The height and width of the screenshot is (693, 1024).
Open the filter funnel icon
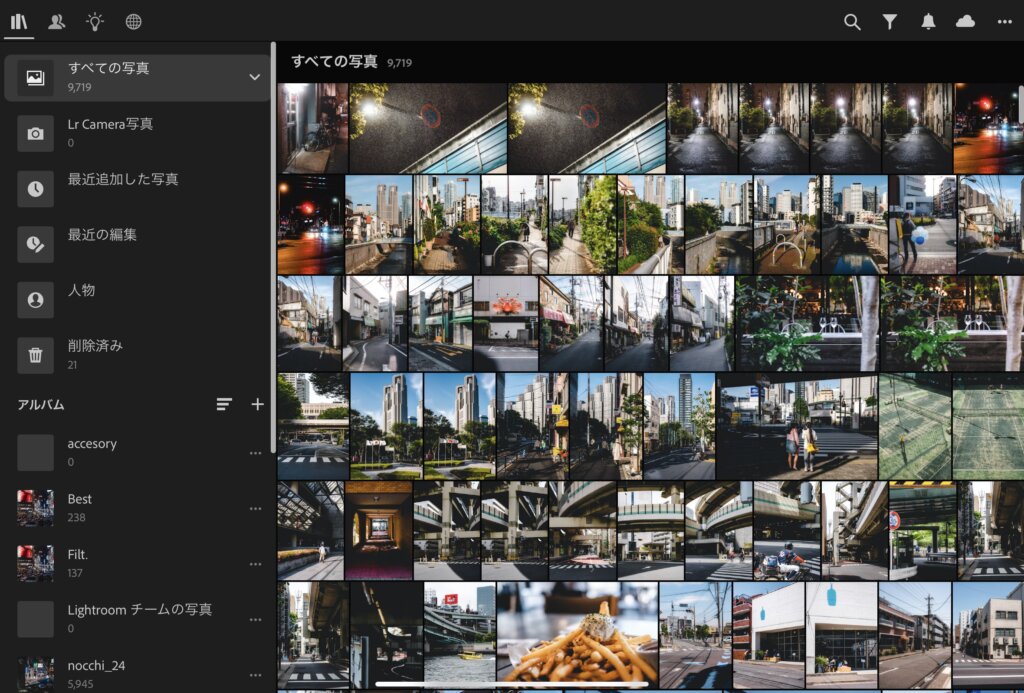[x=889, y=22]
